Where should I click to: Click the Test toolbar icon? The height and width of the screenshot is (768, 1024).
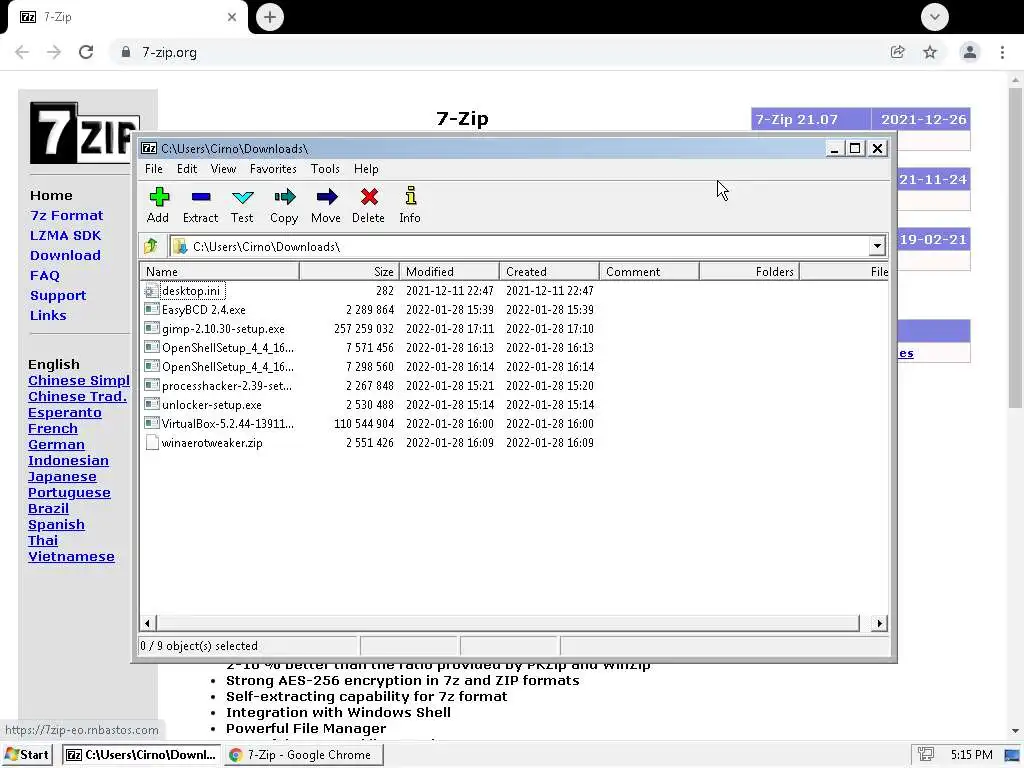tap(242, 197)
